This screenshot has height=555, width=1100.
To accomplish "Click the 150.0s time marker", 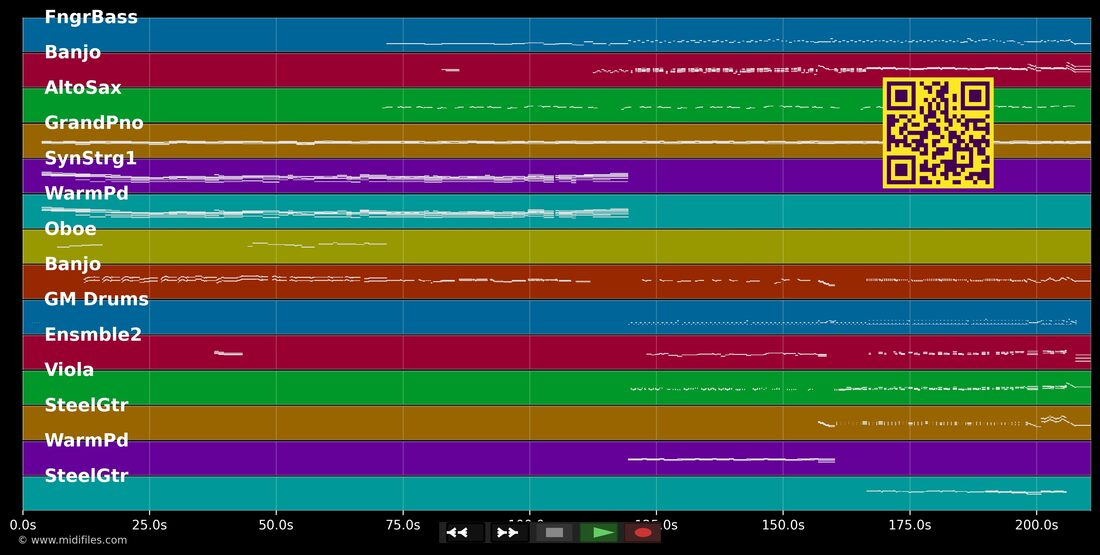I will pos(783,524).
